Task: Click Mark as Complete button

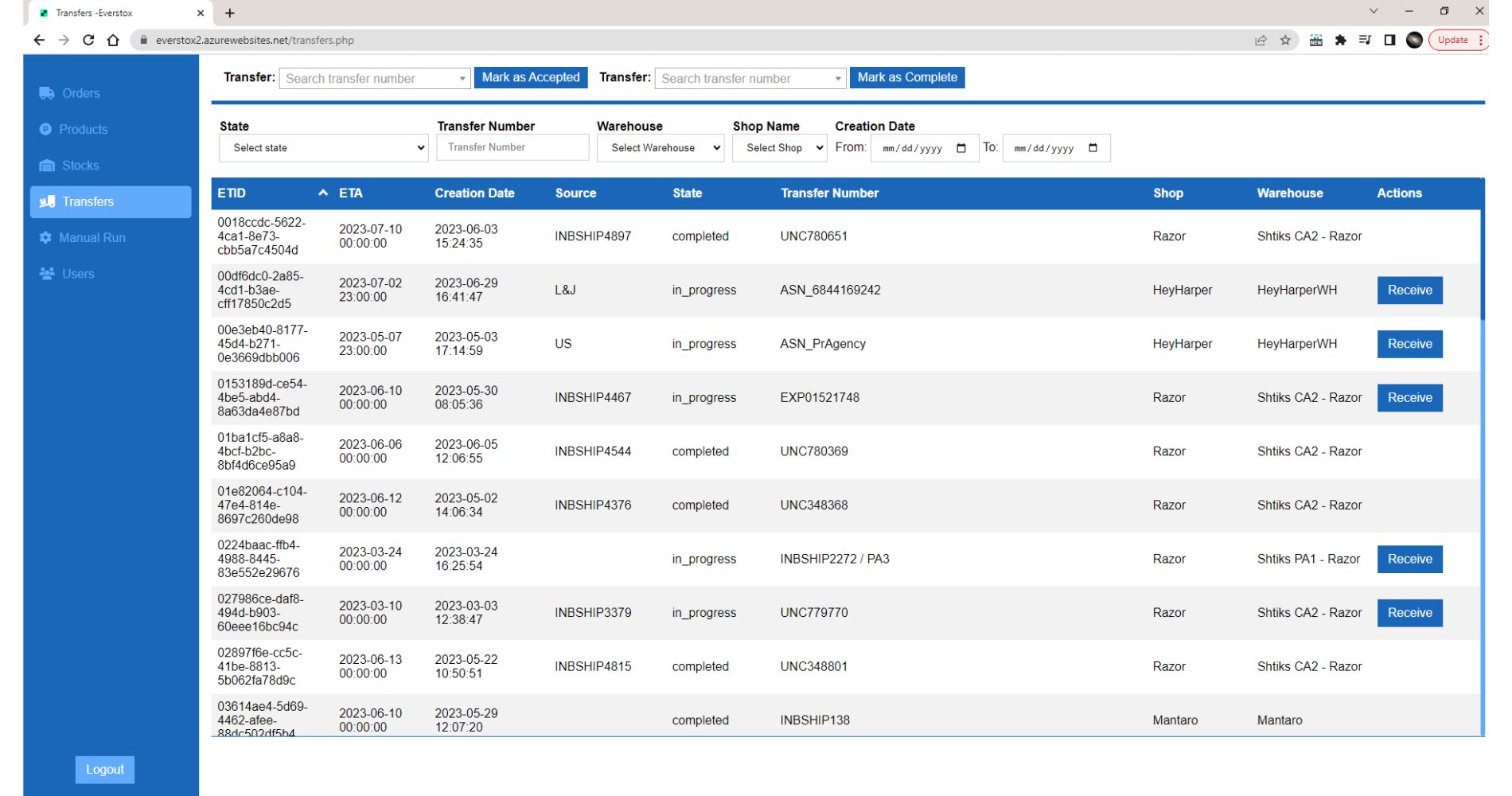Action: pyautogui.click(x=907, y=77)
